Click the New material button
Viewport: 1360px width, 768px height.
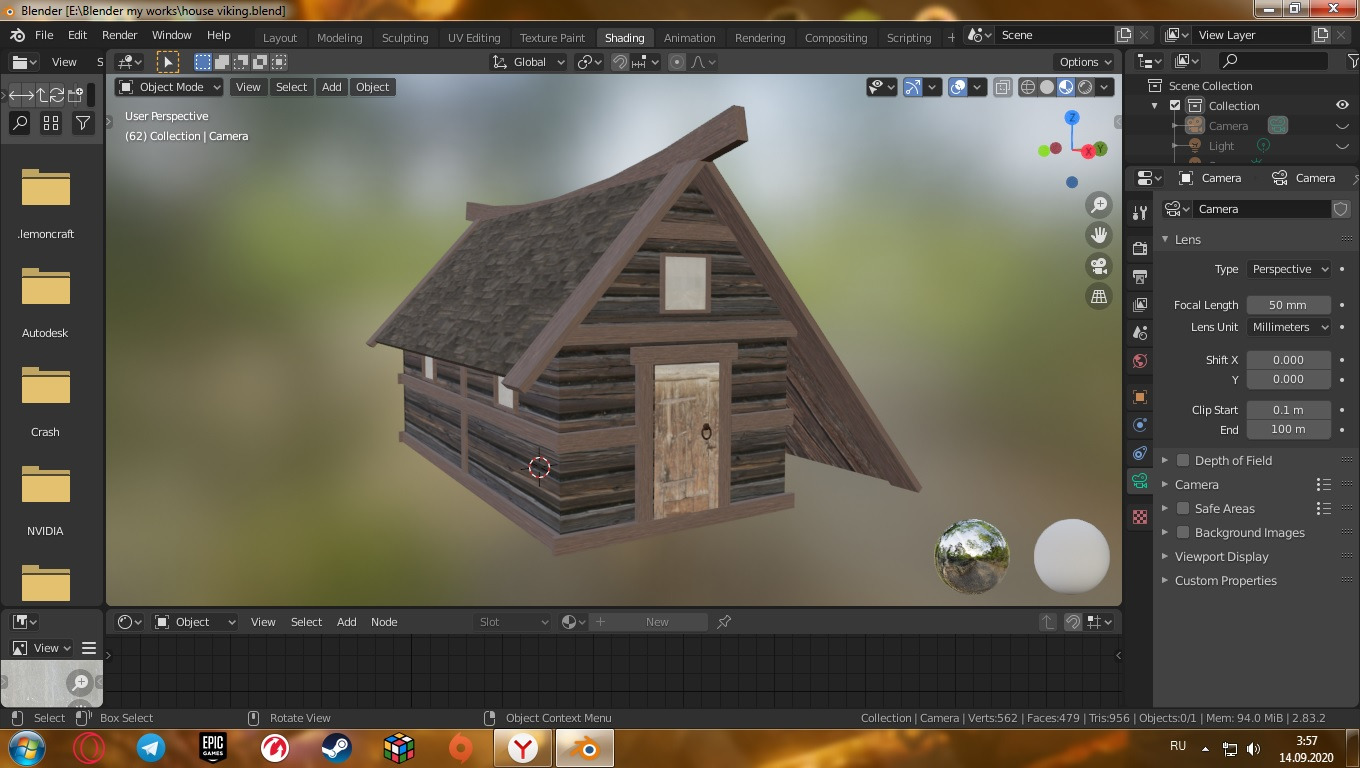click(x=656, y=622)
